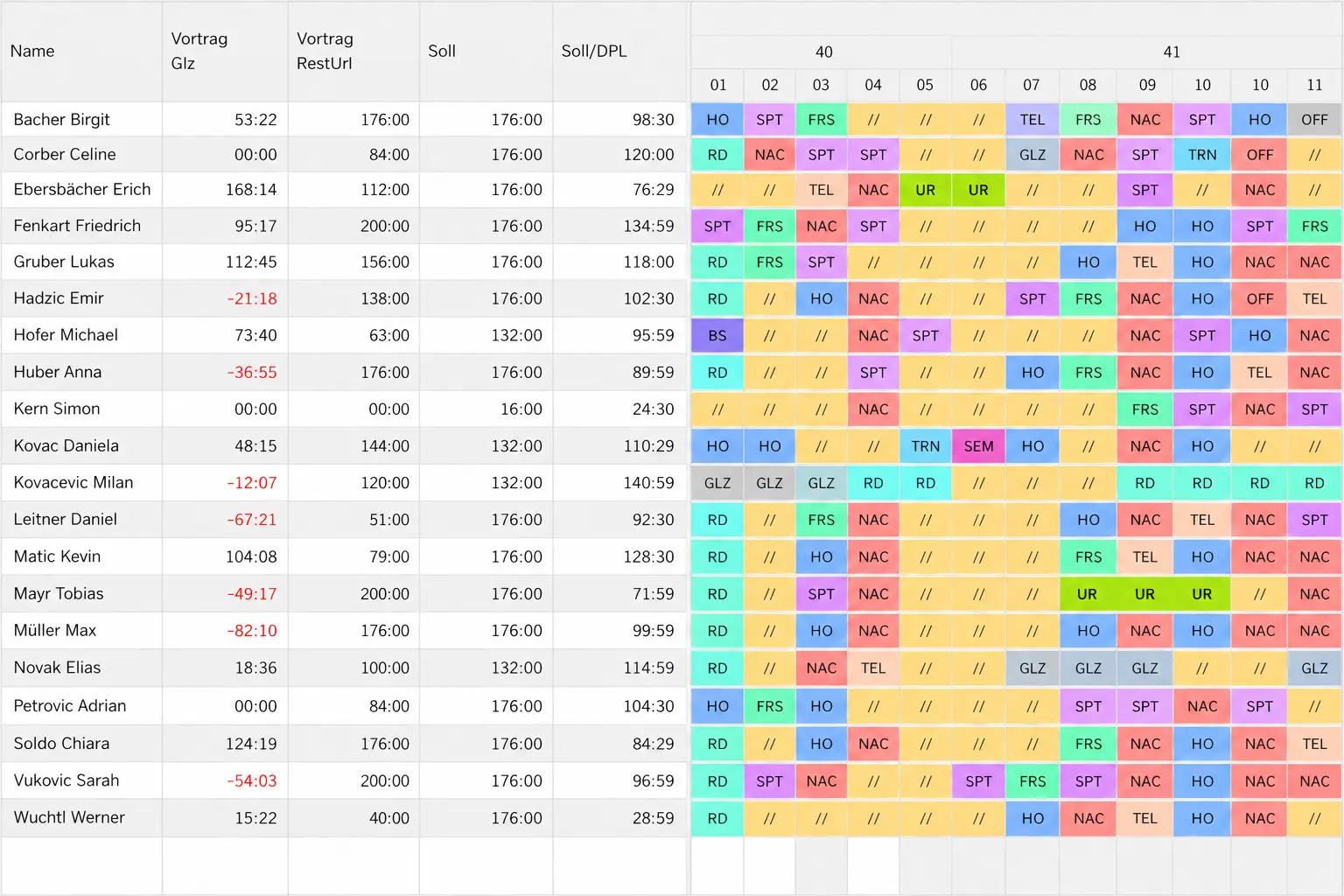Click the week 40 header
The image size is (1344, 896).
click(x=822, y=52)
